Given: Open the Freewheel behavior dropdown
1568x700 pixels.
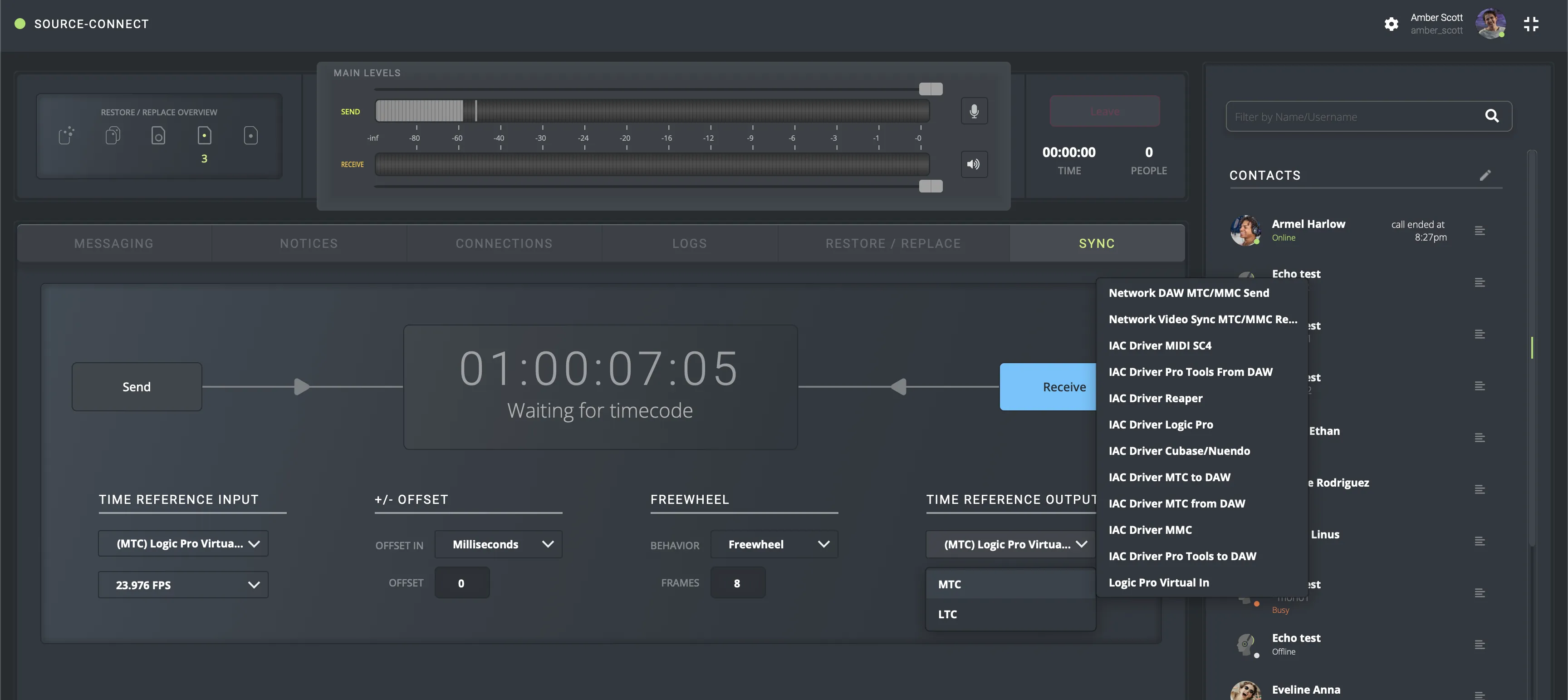Looking at the screenshot, I should (774, 544).
